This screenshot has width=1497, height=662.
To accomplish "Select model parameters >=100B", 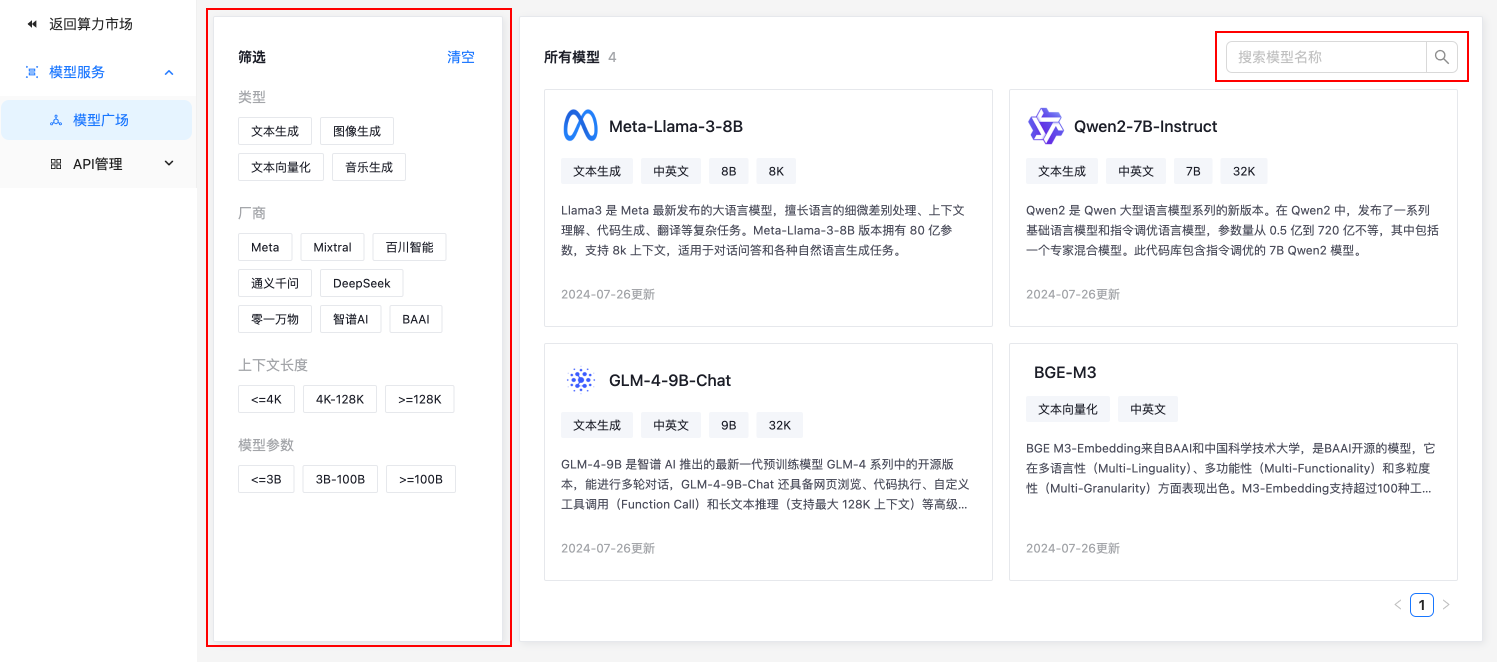I will click(421, 479).
